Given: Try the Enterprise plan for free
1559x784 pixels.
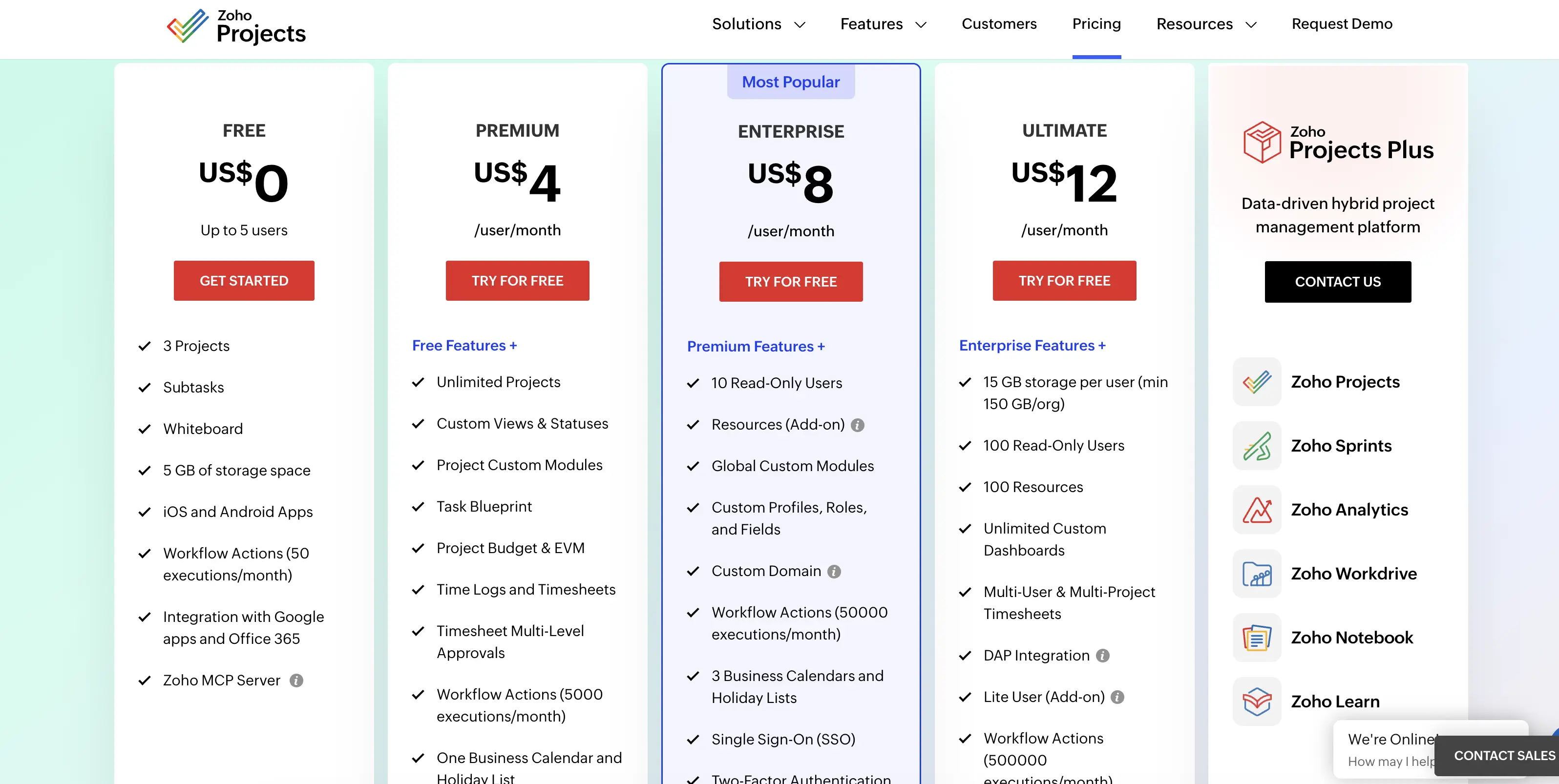Looking at the screenshot, I should point(790,282).
